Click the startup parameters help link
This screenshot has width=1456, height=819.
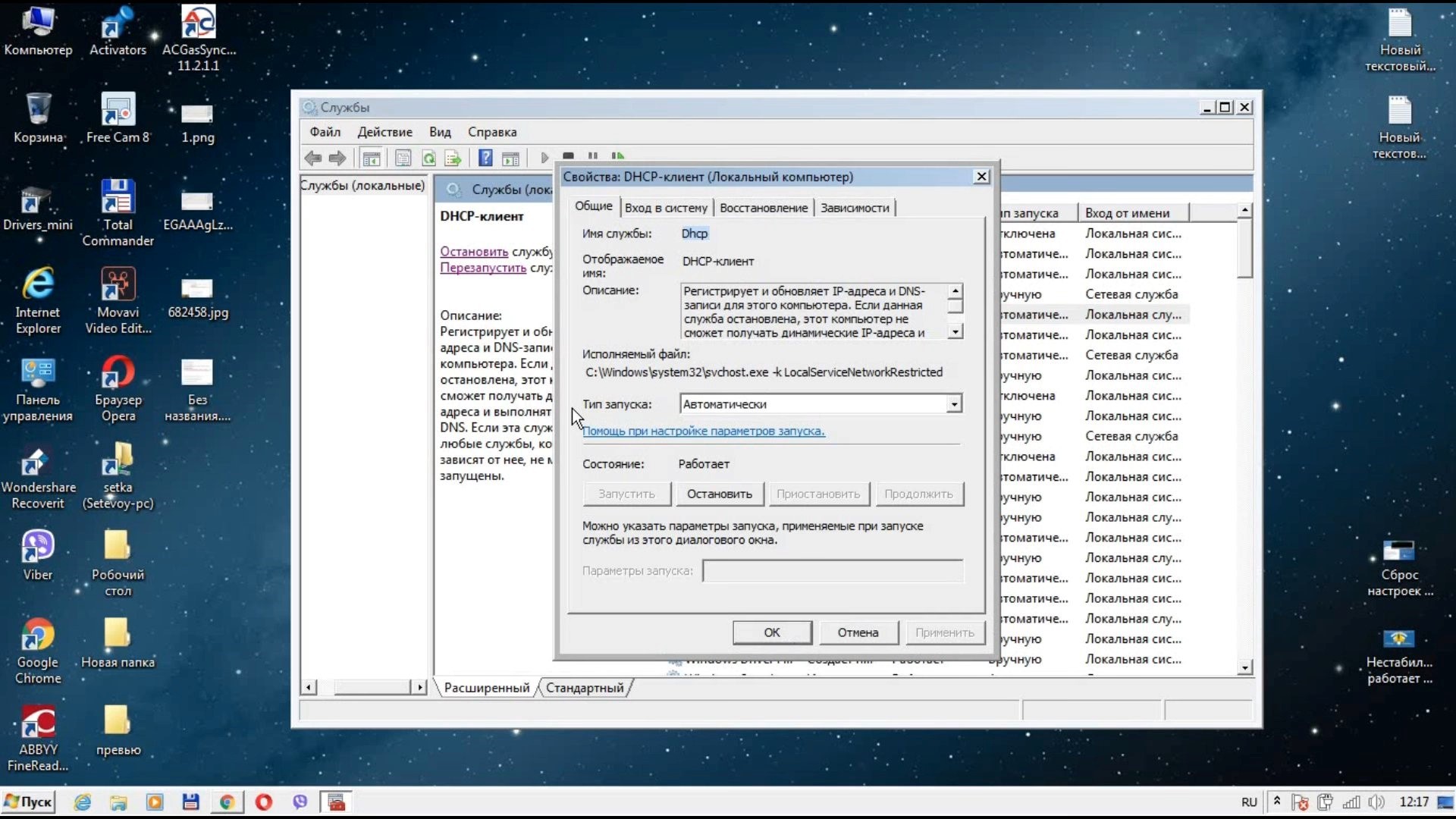[703, 431]
